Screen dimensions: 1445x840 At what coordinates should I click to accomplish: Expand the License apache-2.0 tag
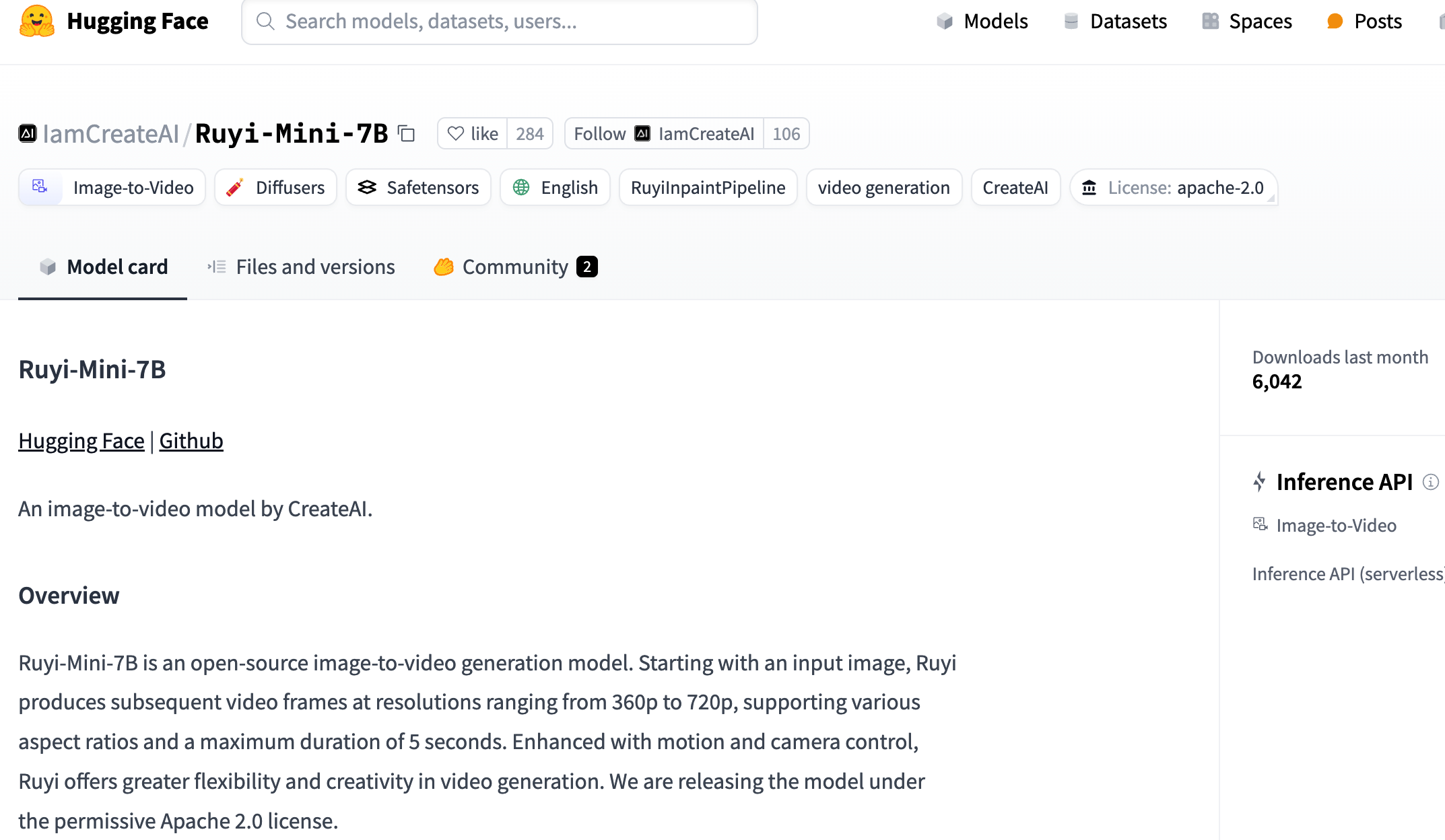click(1174, 188)
